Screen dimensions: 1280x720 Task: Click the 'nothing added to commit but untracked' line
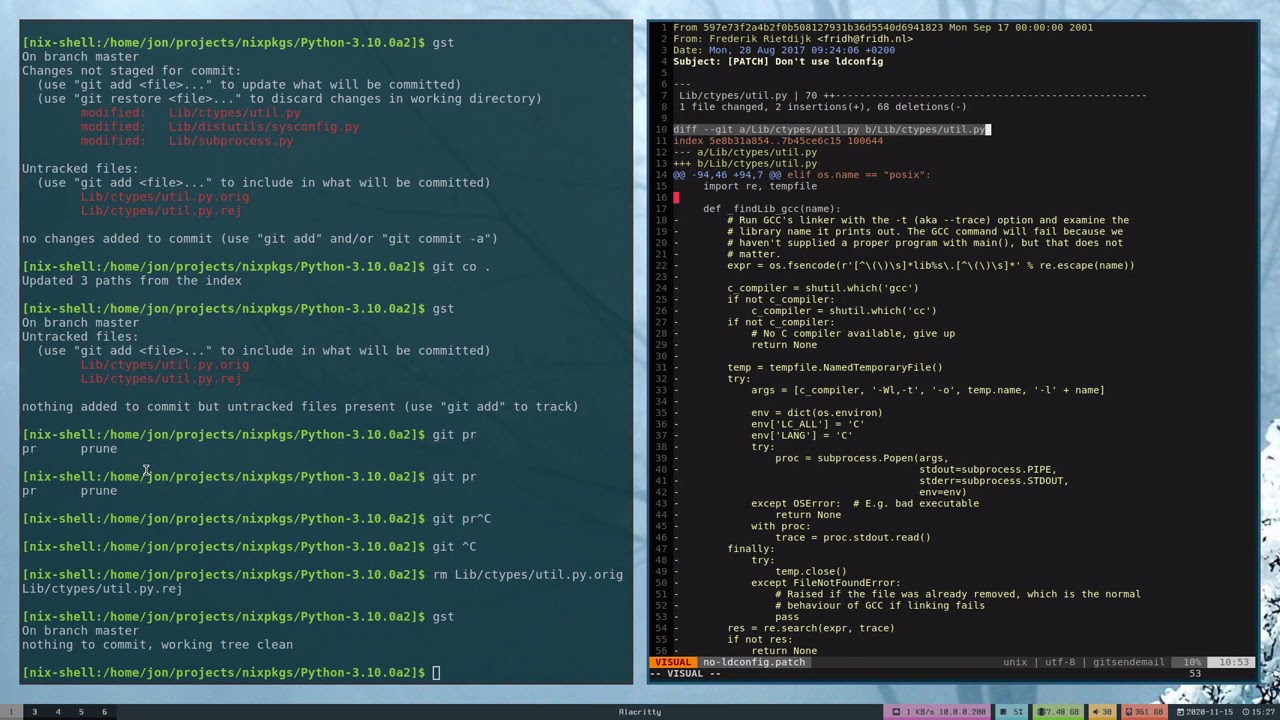coord(300,406)
